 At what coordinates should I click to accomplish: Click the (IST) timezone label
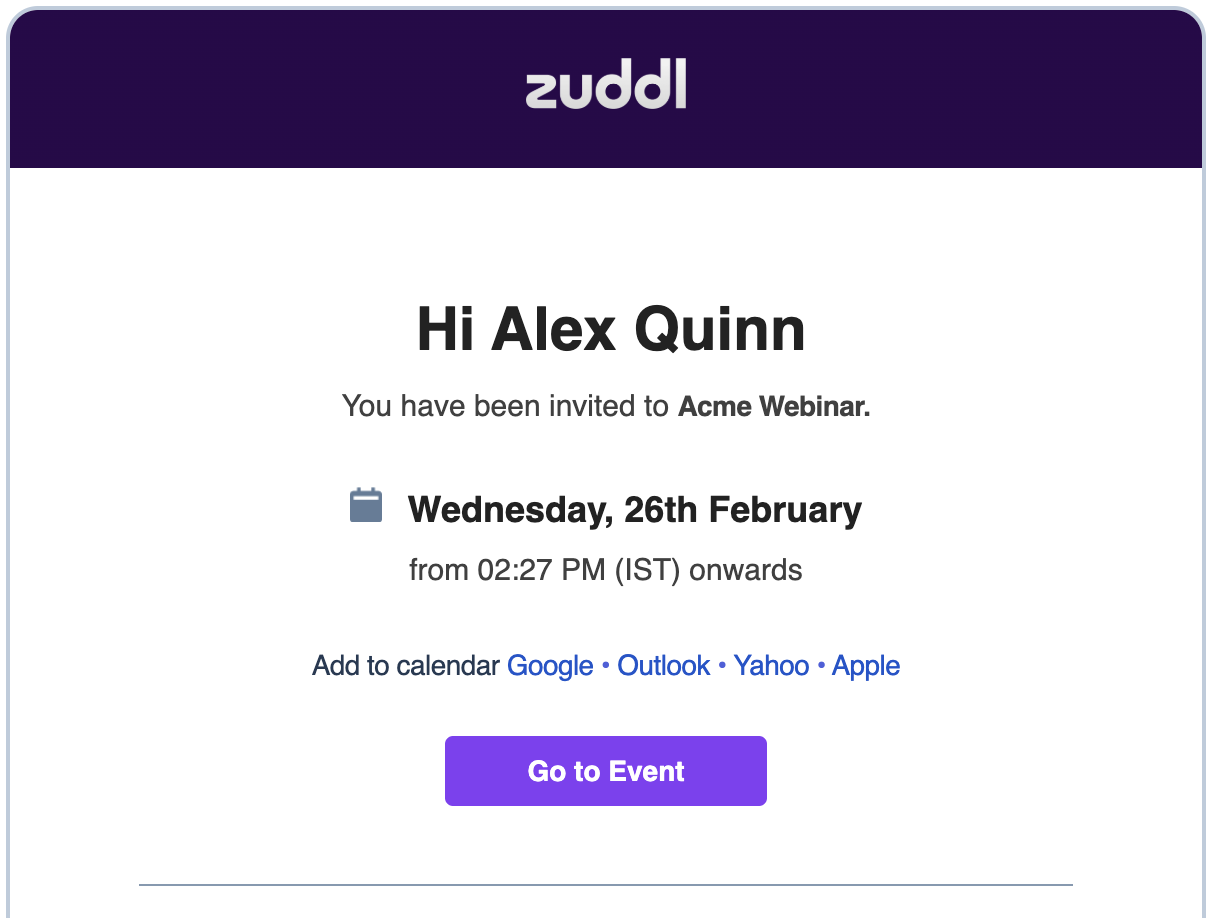coord(648,571)
